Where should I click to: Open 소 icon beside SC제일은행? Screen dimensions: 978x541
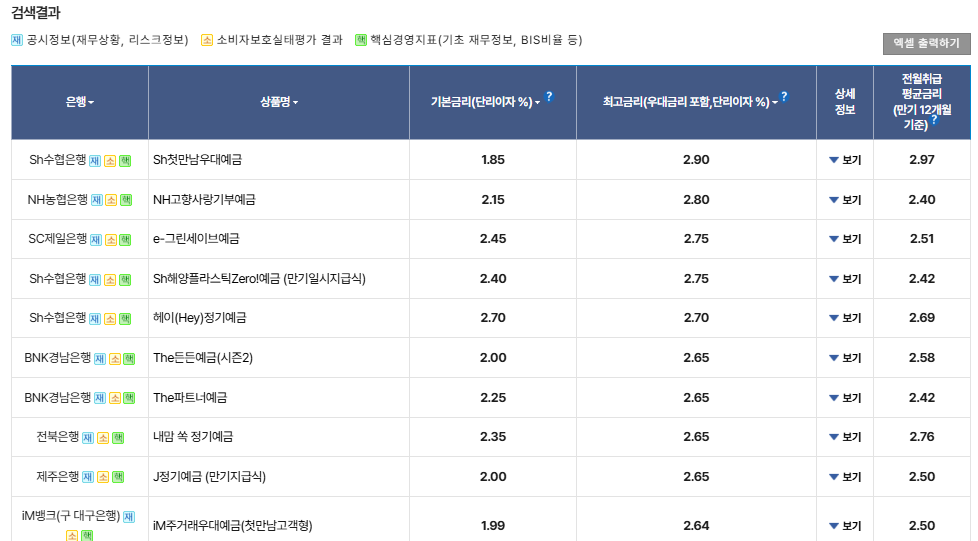click(x=110, y=240)
